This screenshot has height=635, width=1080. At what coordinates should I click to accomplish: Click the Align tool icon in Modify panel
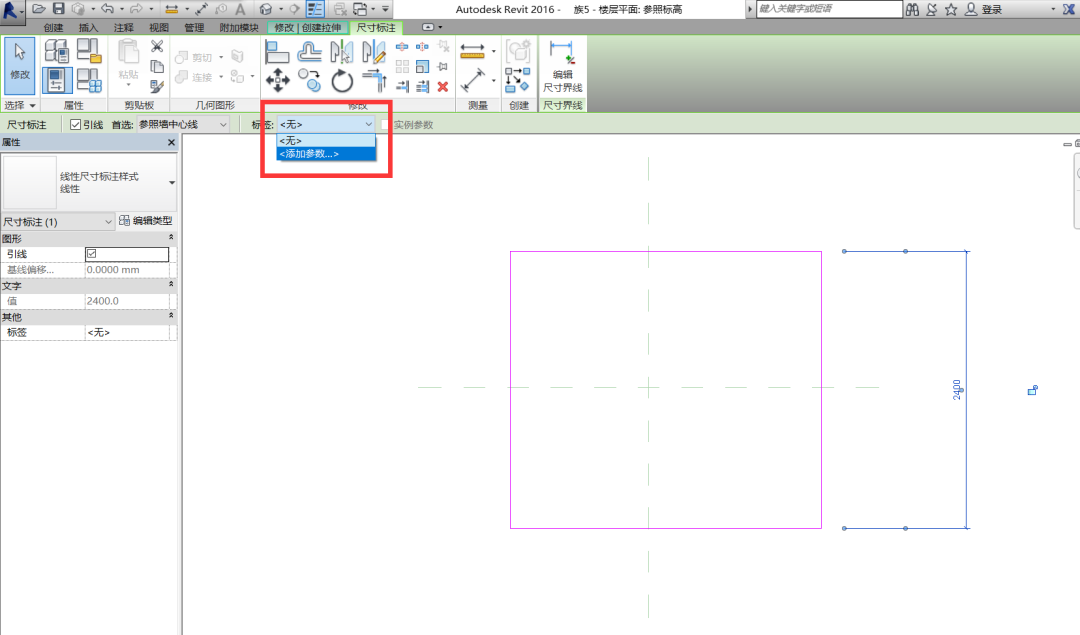[x=277, y=52]
